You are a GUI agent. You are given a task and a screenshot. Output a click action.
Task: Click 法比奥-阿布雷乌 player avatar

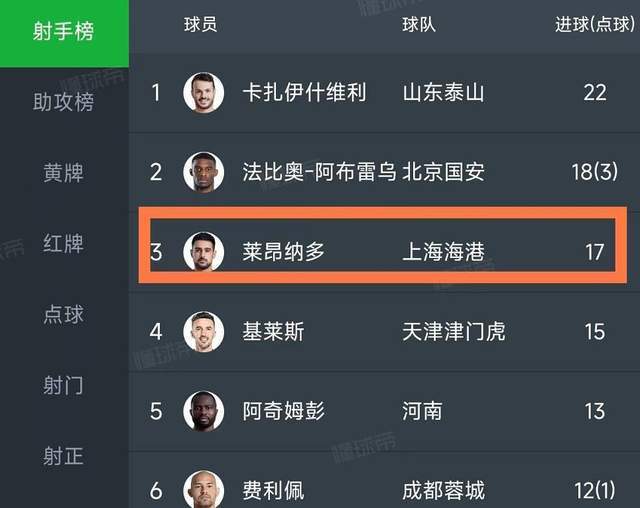coord(204,172)
